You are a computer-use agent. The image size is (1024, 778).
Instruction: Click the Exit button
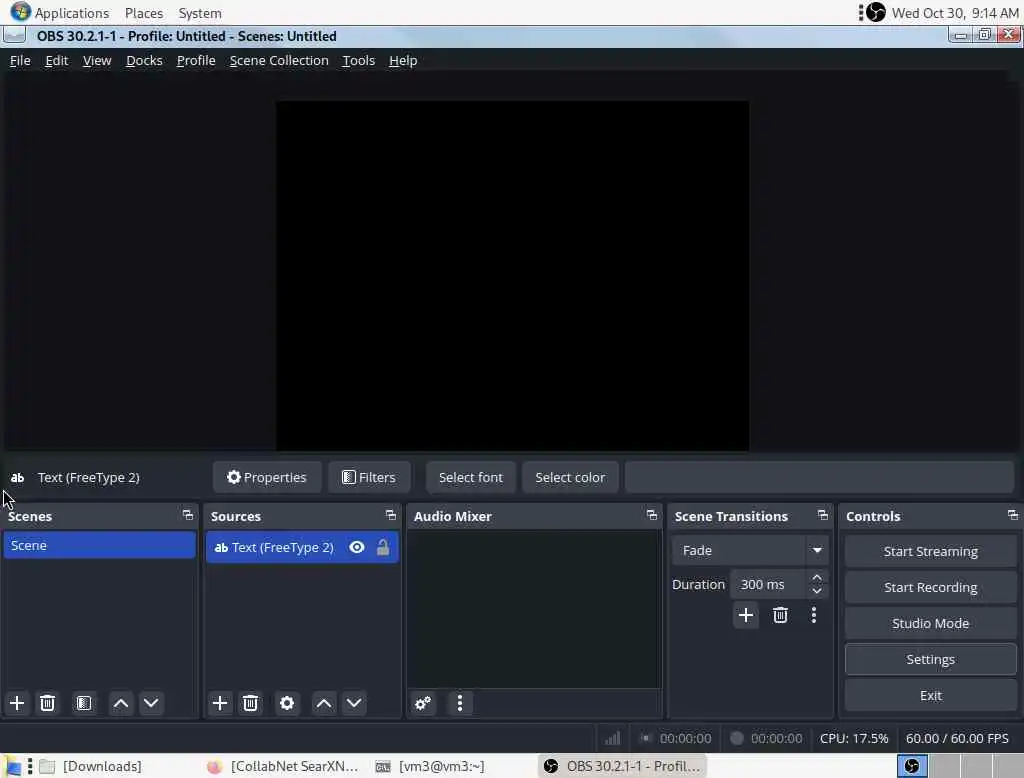coord(931,696)
